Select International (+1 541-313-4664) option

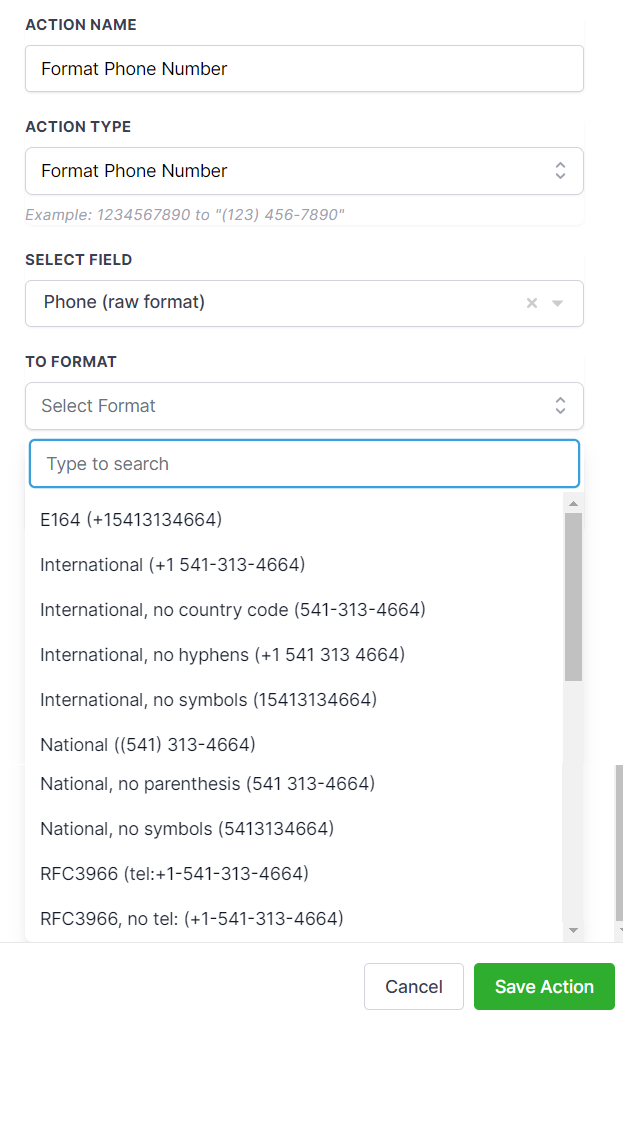tap(293, 565)
